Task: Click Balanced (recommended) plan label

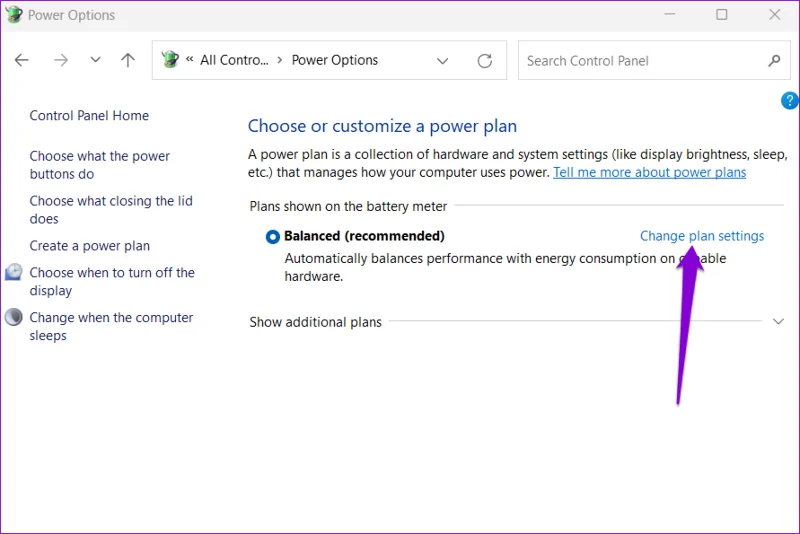Action: pyautogui.click(x=364, y=236)
